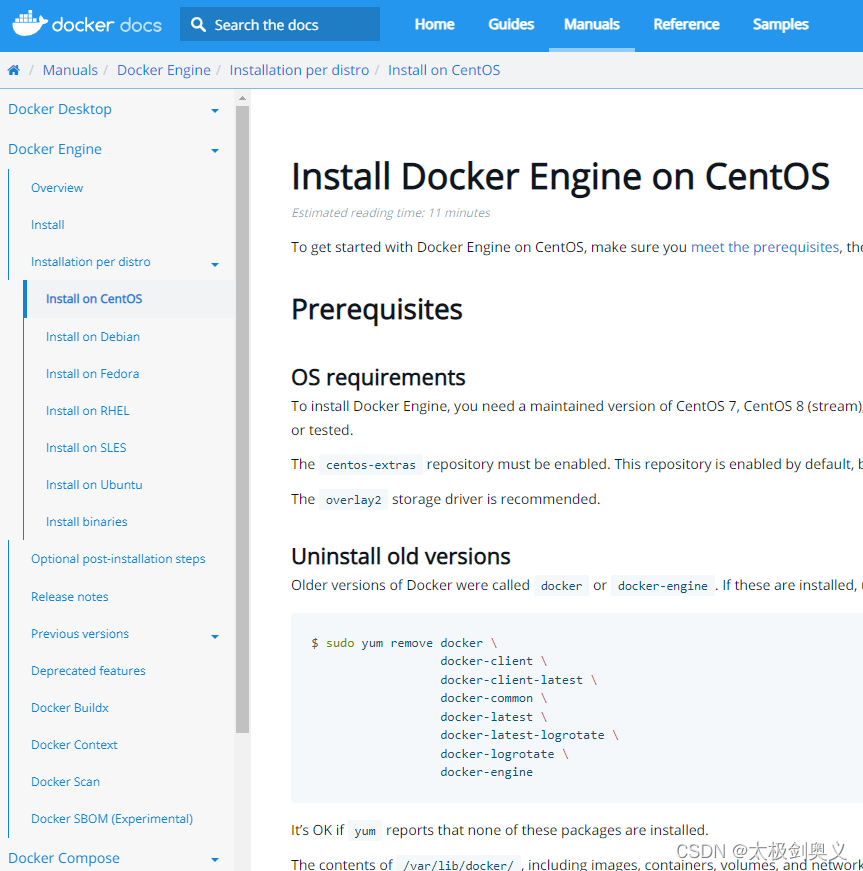The height and width of the screenshot is (871, 863).
Task: Collapse Docker Engine sidebar arrow
Action: (x=215, y=151)
